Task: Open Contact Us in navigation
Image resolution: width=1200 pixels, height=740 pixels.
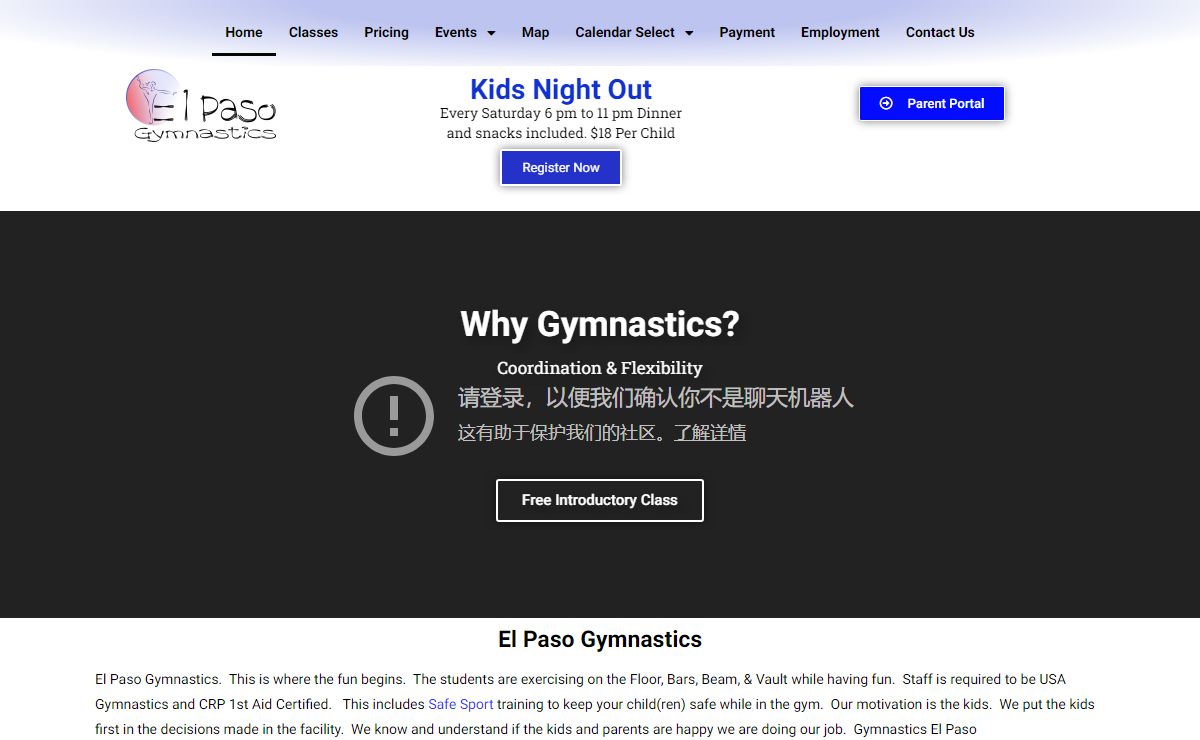Action: [x=940, y=32]
